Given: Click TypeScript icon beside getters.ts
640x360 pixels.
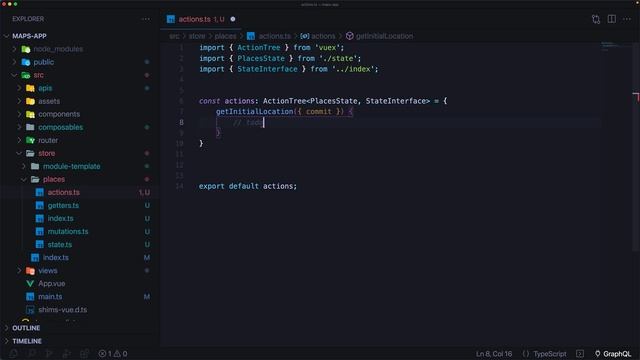Looking at the screenshot, I should click(40, 205).
